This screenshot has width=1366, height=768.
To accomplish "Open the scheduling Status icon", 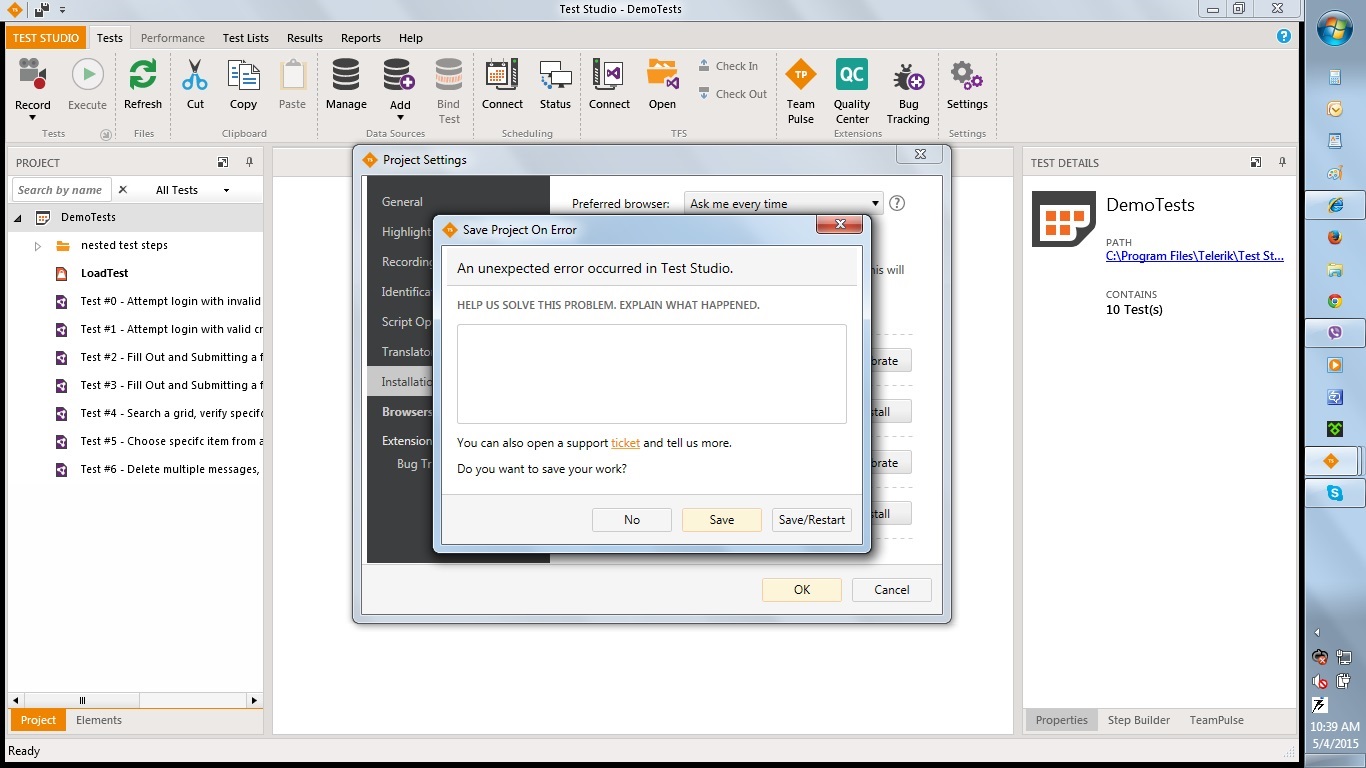I will pyautogui.click(x=555, y=75).
